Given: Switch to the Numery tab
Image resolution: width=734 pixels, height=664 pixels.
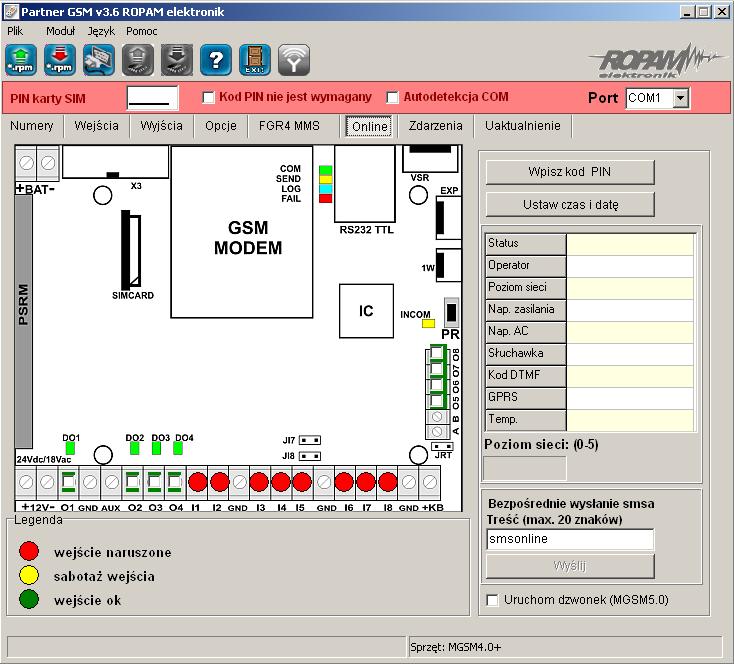Looking at the screenshot, I should pos(32,126).
